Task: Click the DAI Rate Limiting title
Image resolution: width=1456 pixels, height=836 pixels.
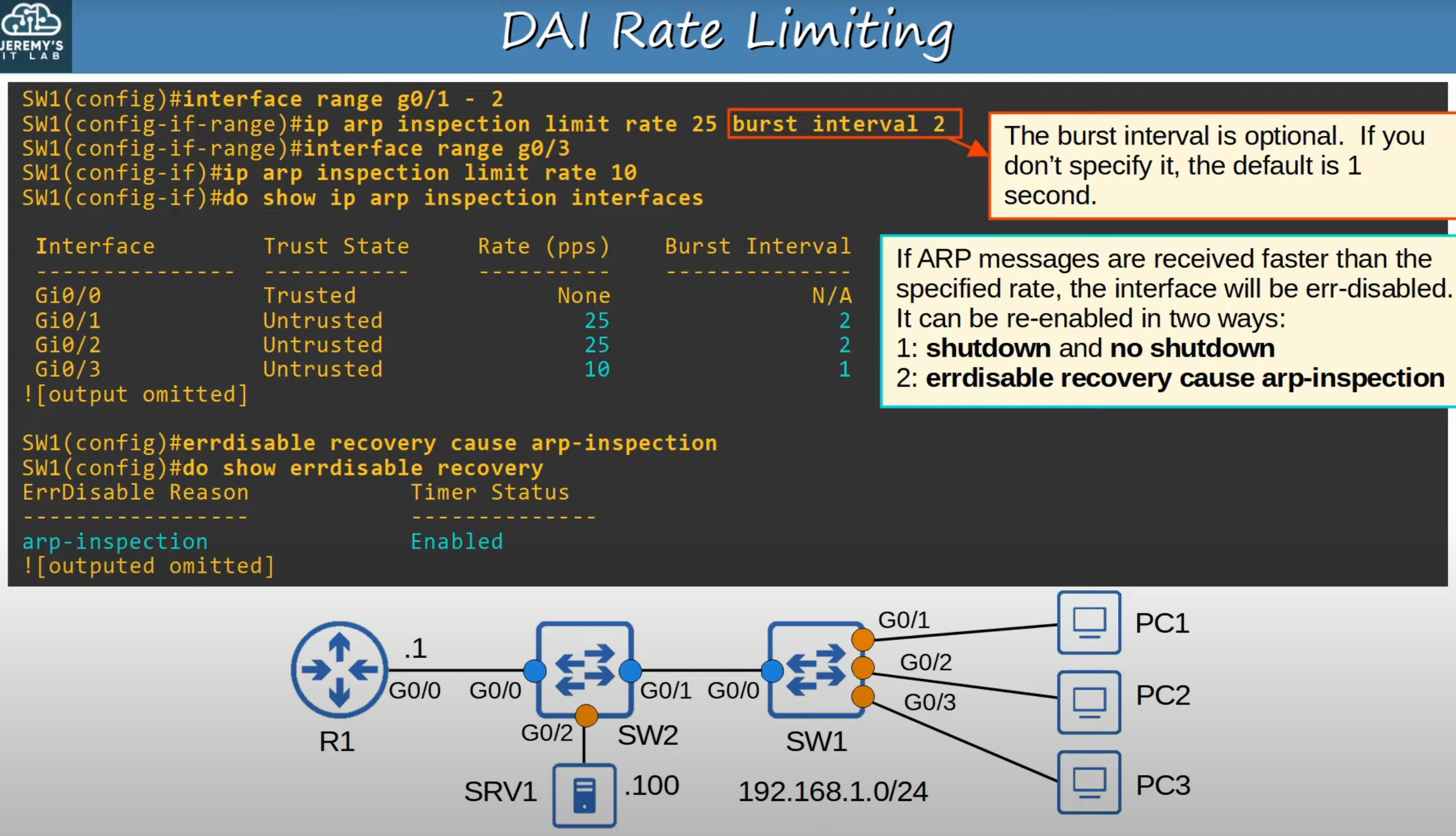Action: point(727,32)
